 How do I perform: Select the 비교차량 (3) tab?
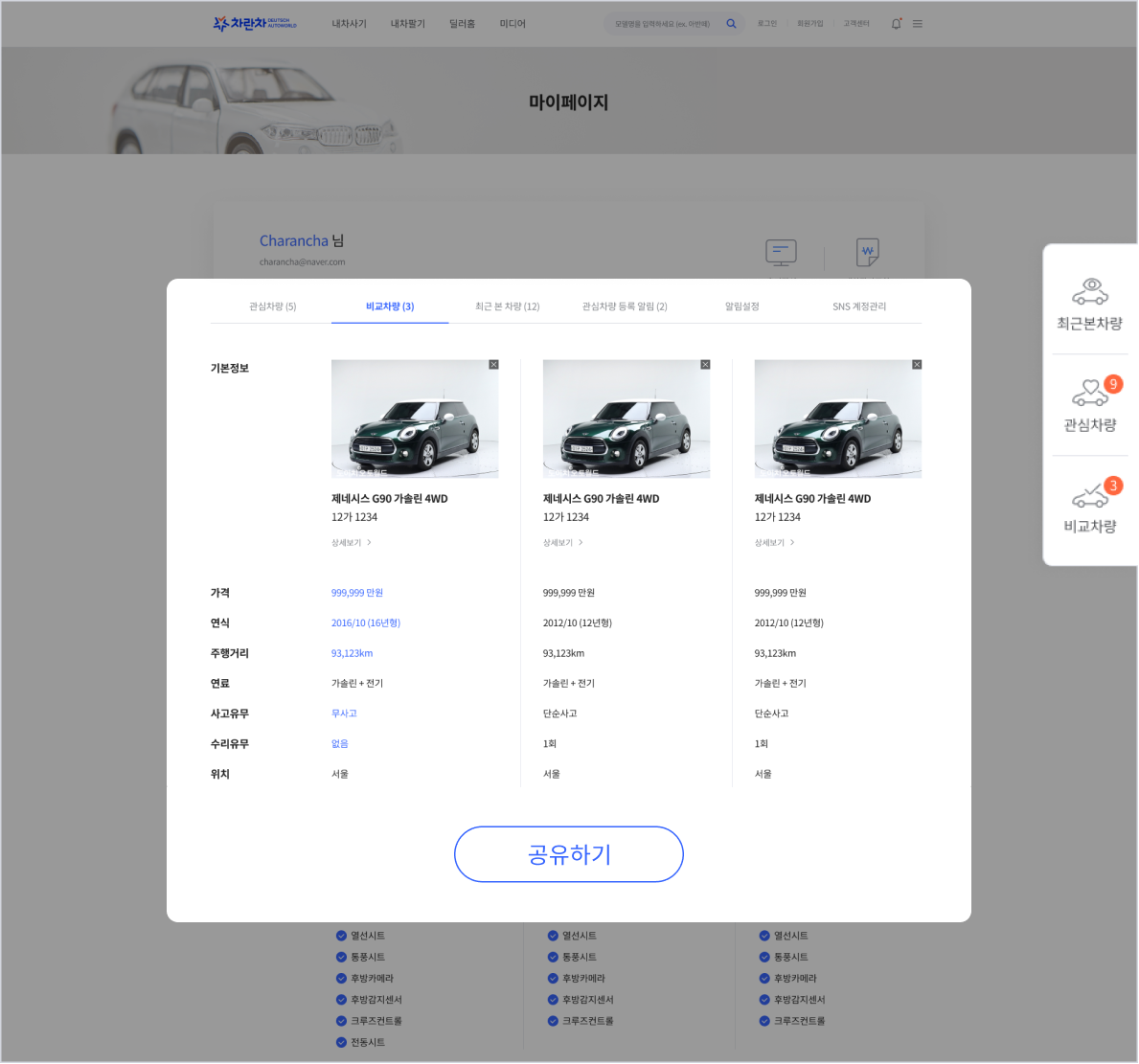point(390,306)
